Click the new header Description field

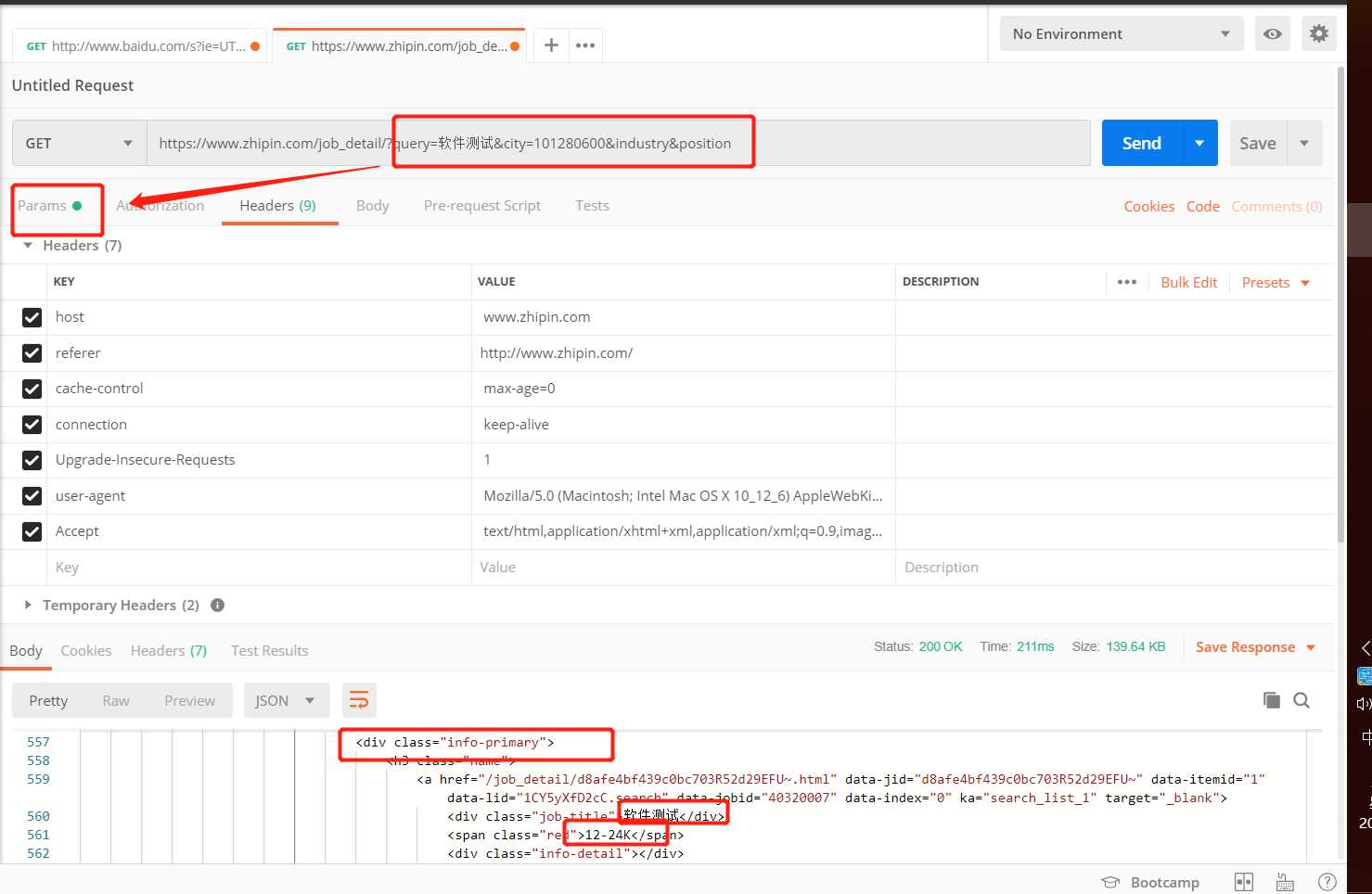click(x=1115, y=568)
